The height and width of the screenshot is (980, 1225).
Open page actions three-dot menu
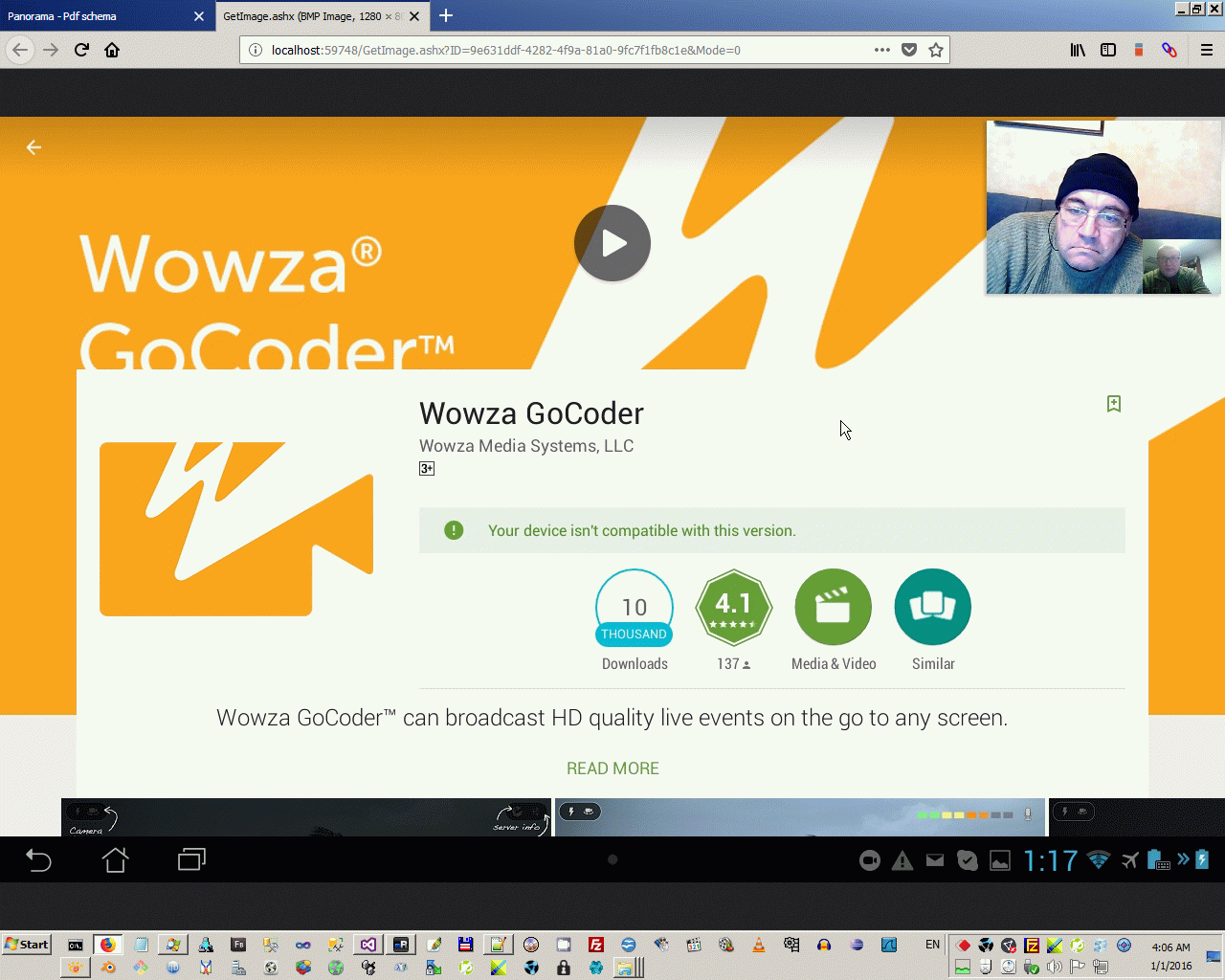[x=882, y=50]
